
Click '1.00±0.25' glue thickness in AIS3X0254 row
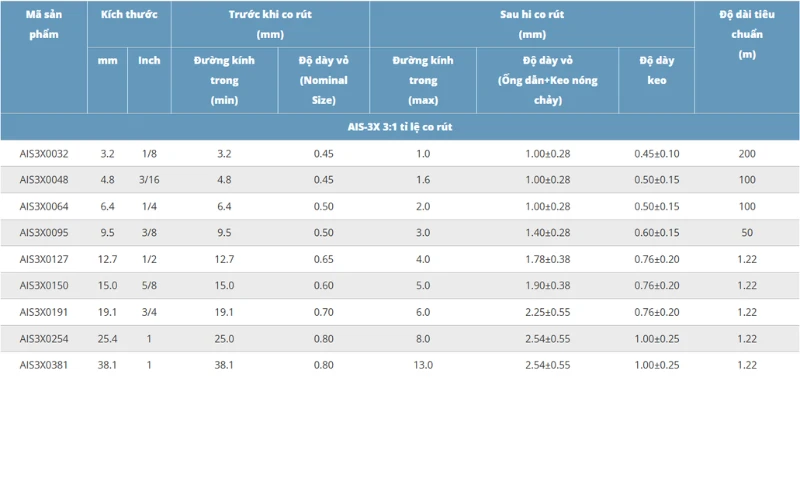click(x=657, y=338)
